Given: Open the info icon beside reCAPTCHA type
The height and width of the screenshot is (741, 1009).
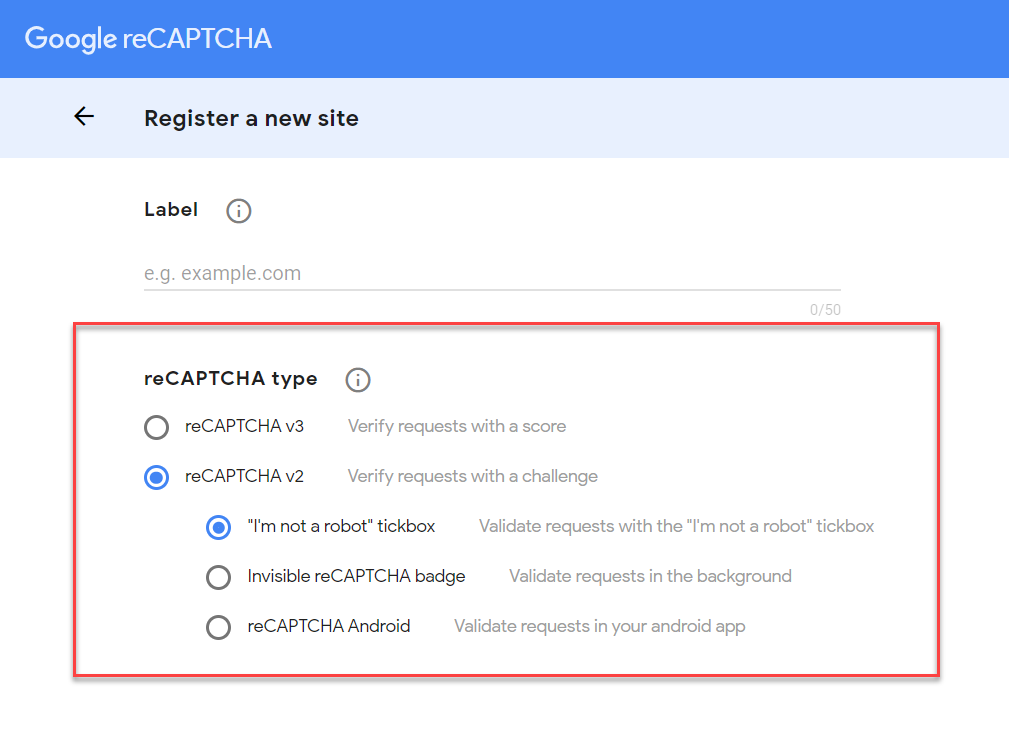Looking at the screenshot, I should (358, 380).
